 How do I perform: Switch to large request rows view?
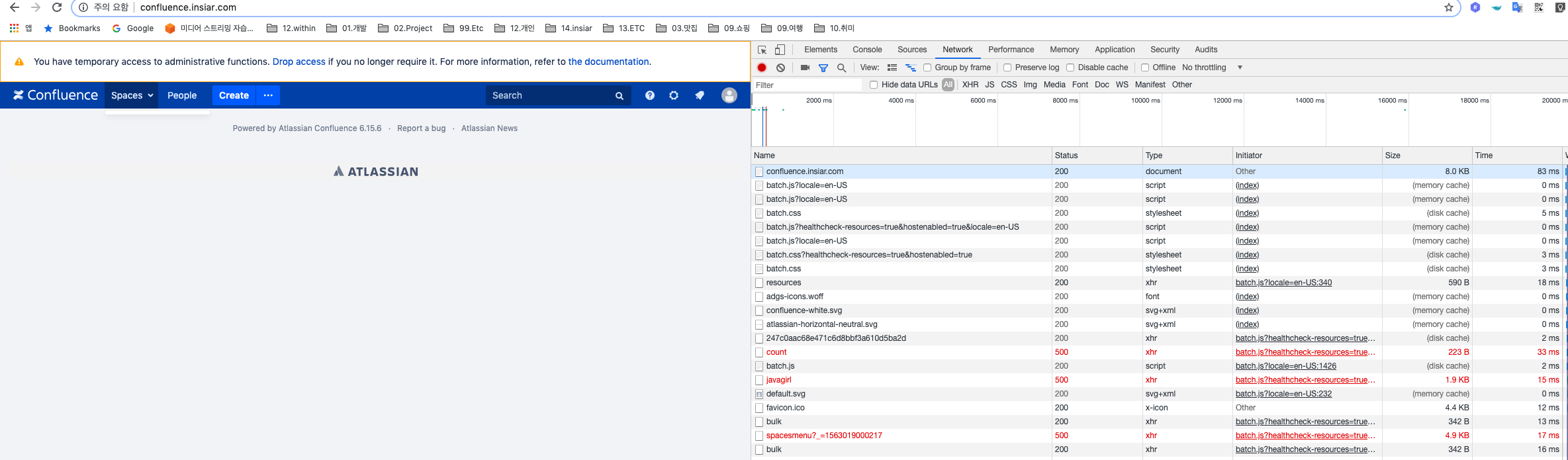[892, 68]
